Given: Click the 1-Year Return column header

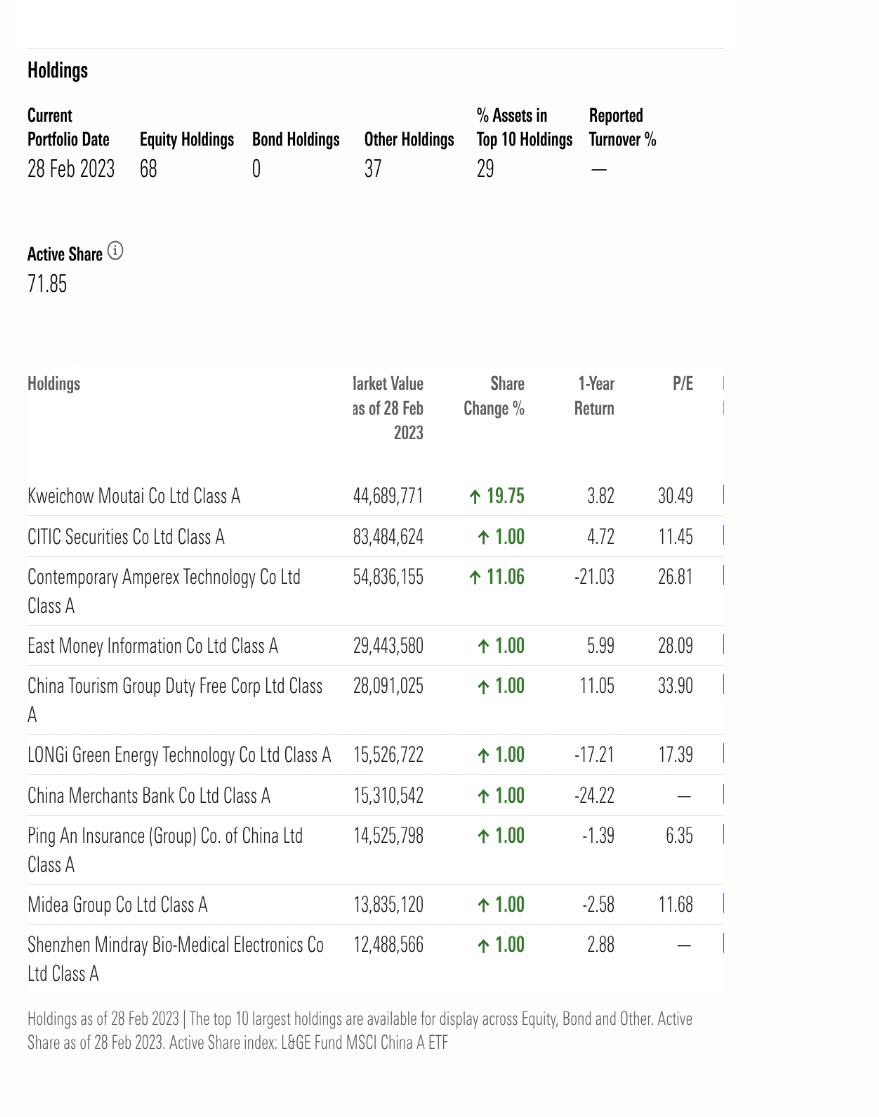Looking at the screenshot, I should coord(595,396).
